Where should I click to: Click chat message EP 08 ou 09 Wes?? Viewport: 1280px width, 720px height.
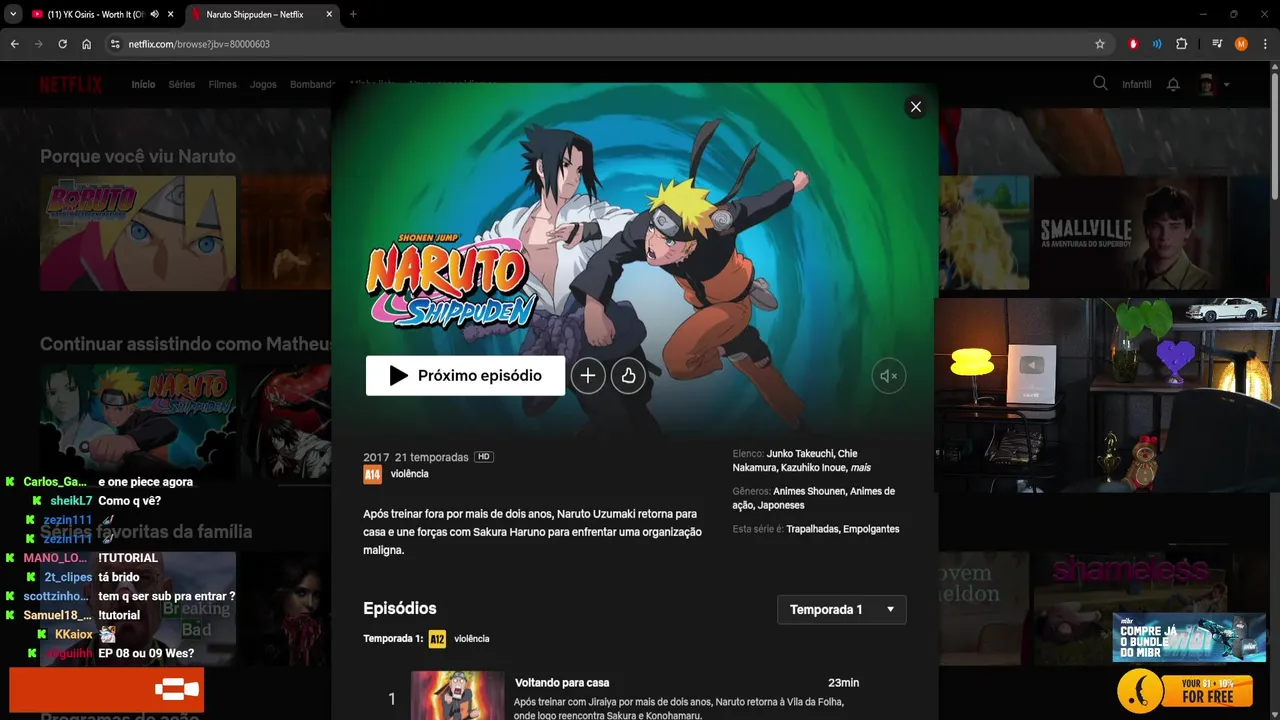point(146,654)
